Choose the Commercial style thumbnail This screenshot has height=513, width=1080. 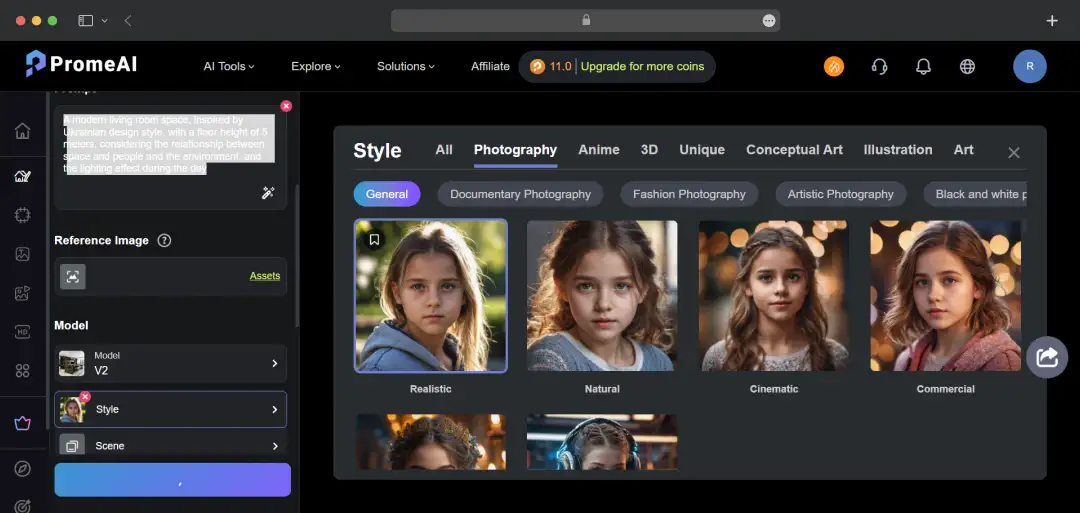pyautogui.click(x=946, y=296)
